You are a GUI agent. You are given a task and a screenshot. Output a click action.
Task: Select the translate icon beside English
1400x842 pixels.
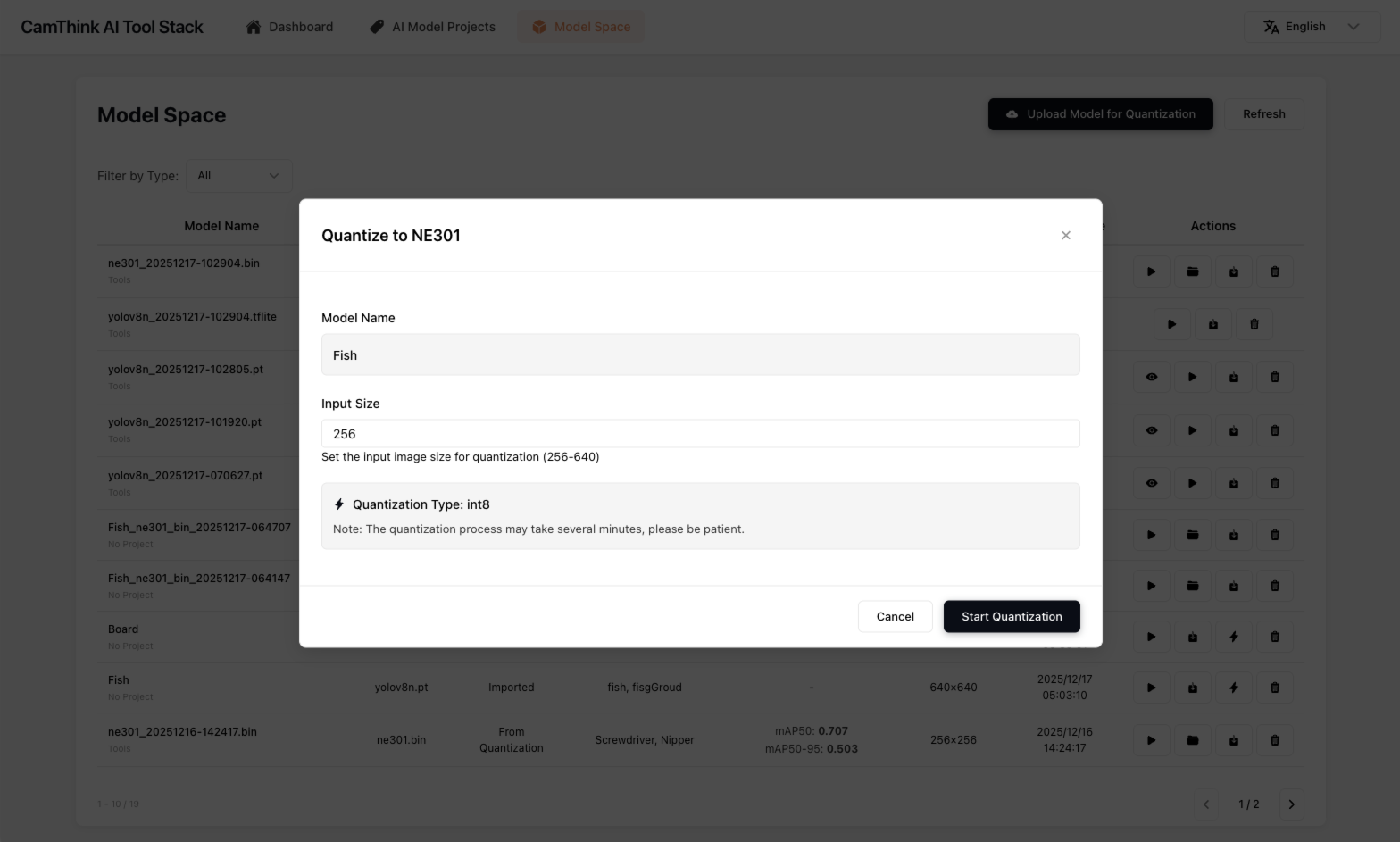pos(1271,27)
